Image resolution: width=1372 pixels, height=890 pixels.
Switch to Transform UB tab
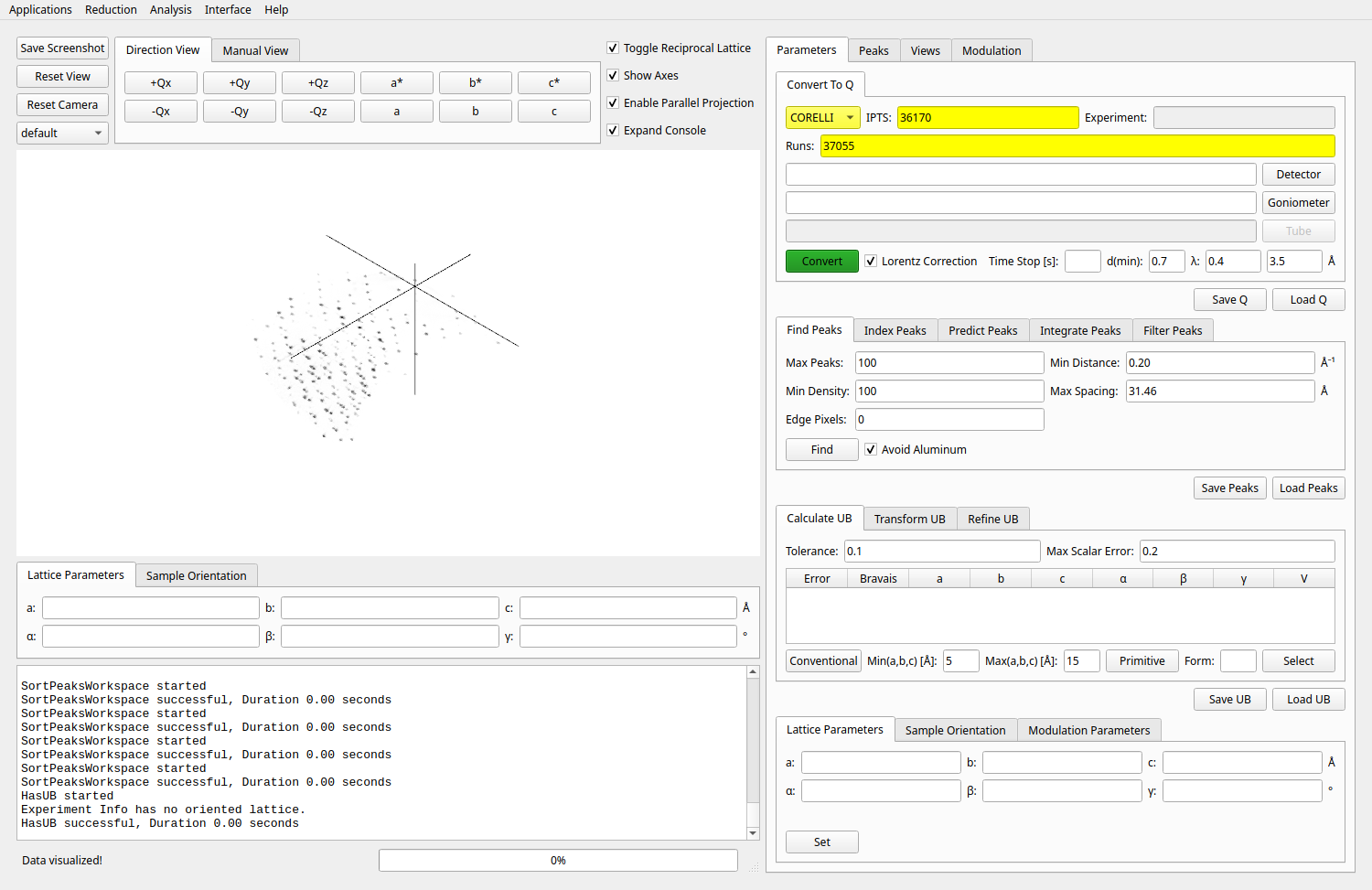click(909, 519)
